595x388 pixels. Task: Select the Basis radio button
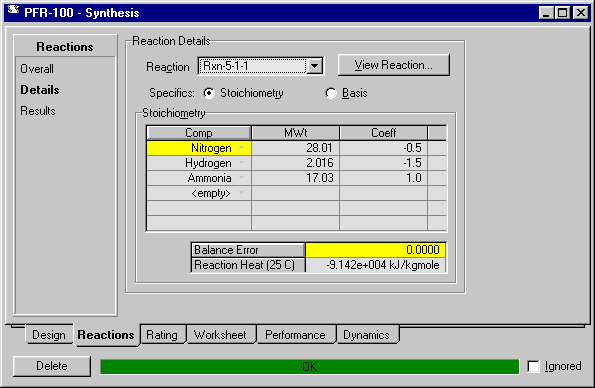pyautogui.click(x=331, y=93)
